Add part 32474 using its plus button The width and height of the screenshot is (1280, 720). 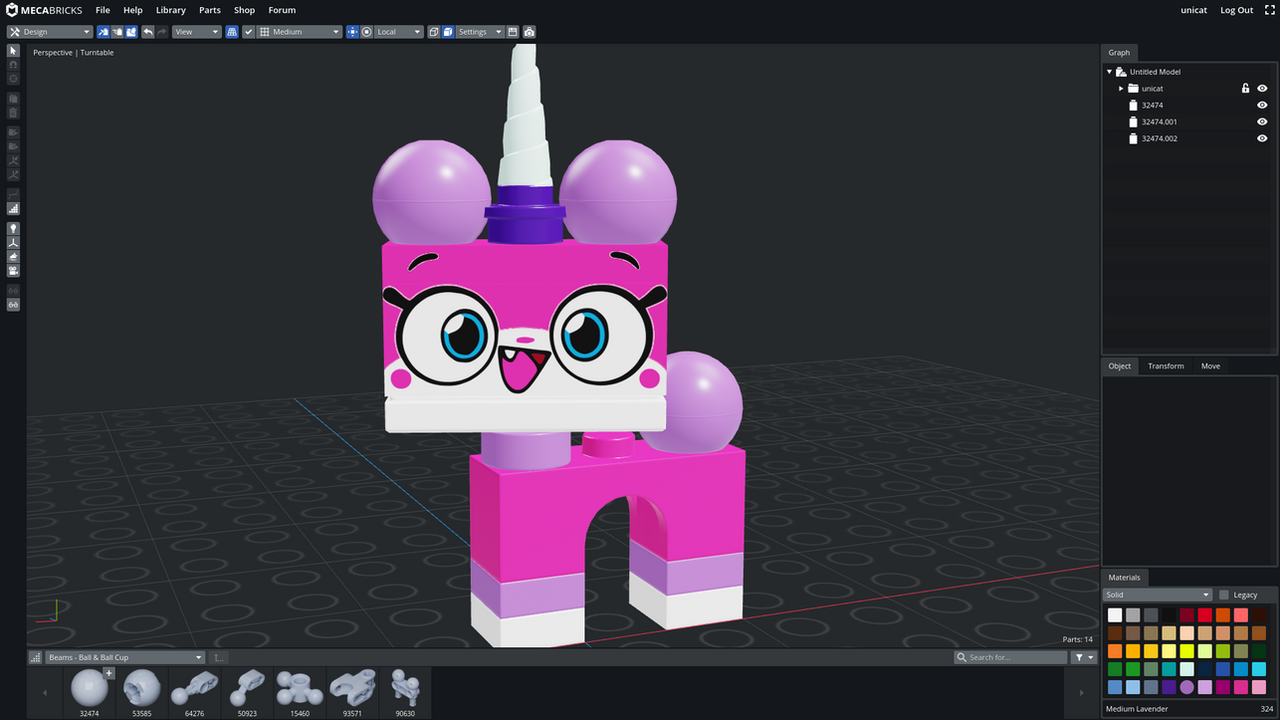coord(109,673)
